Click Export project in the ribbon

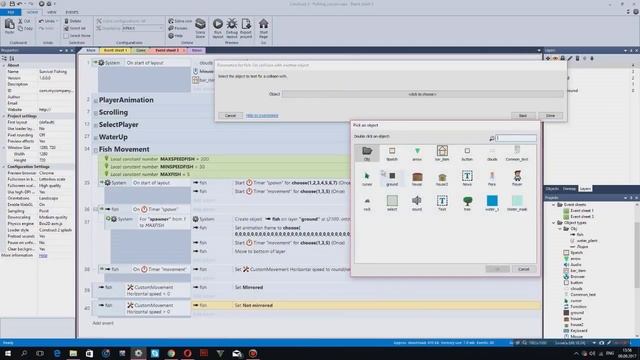pos(246,28)
